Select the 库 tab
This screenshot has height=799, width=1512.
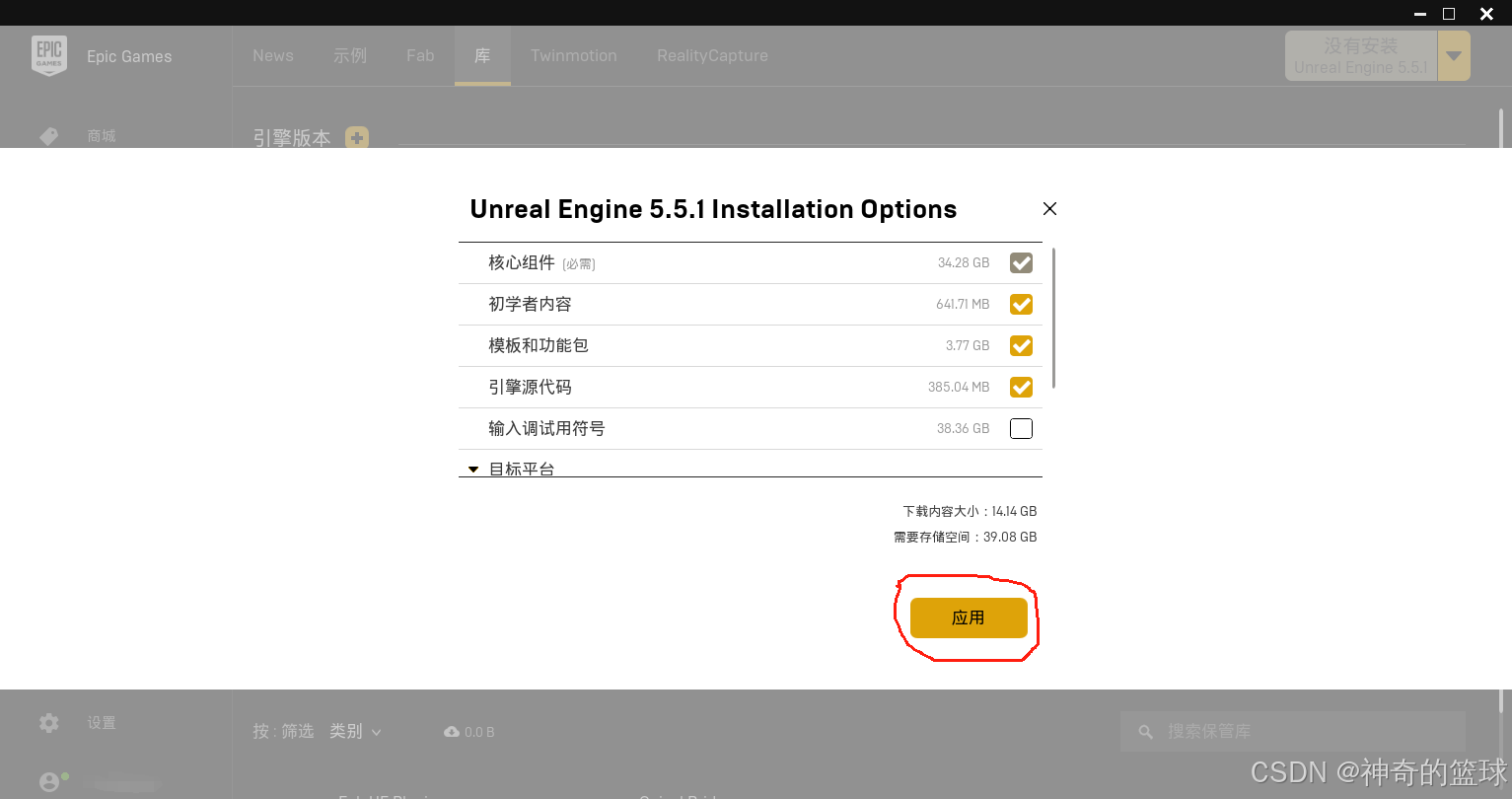coord(482,56)
